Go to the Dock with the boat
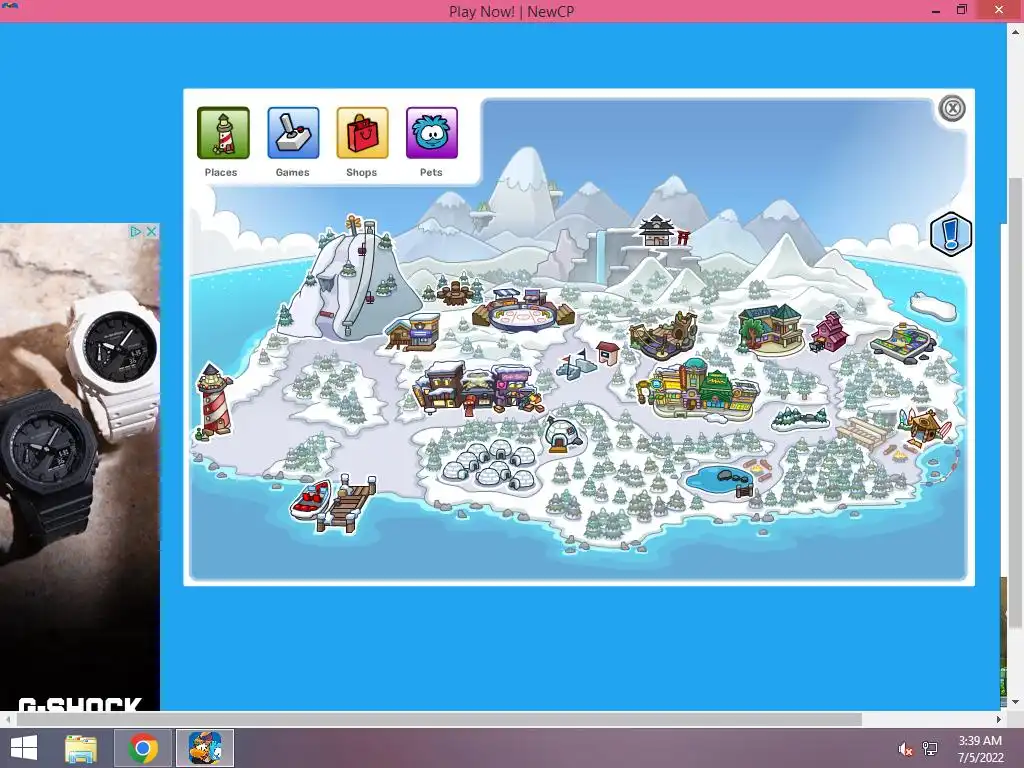This screenshot has height=768, width=1024. click(334, 502)
